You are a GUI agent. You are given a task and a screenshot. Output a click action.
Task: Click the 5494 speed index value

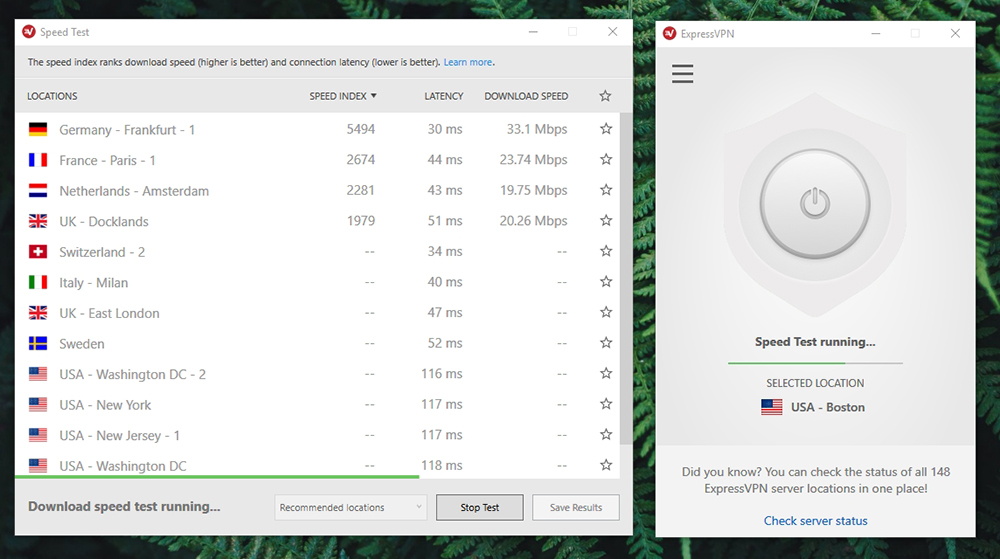pyautogui.click(x=360, y=129)
